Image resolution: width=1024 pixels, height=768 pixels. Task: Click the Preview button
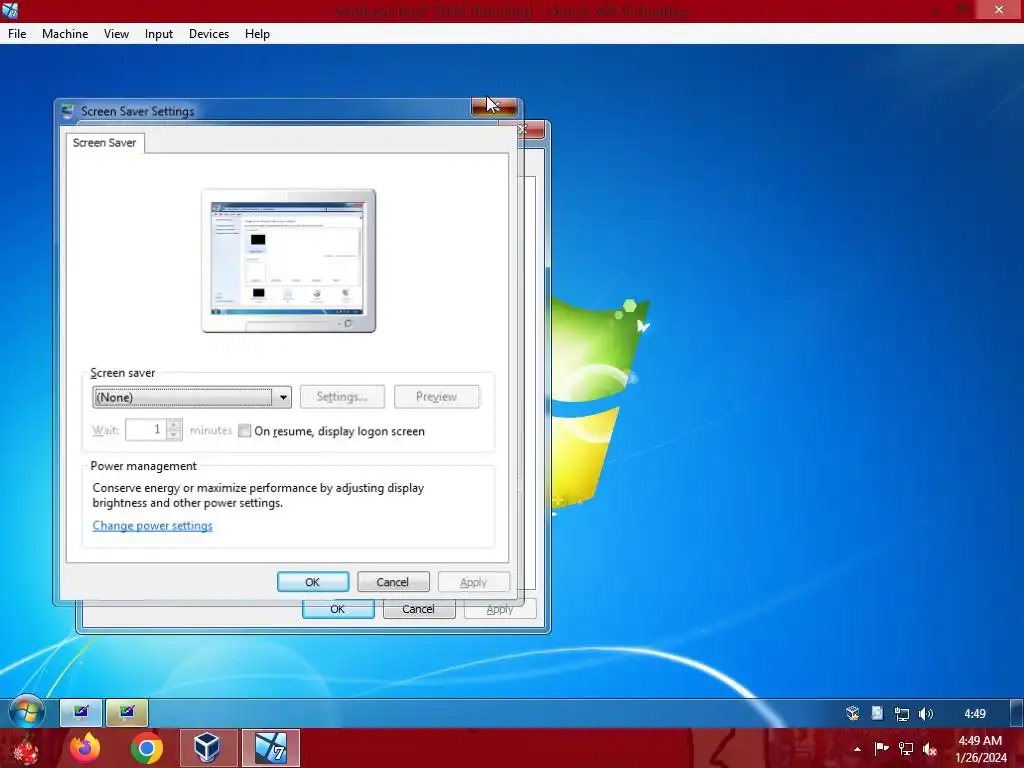point(437,397)
